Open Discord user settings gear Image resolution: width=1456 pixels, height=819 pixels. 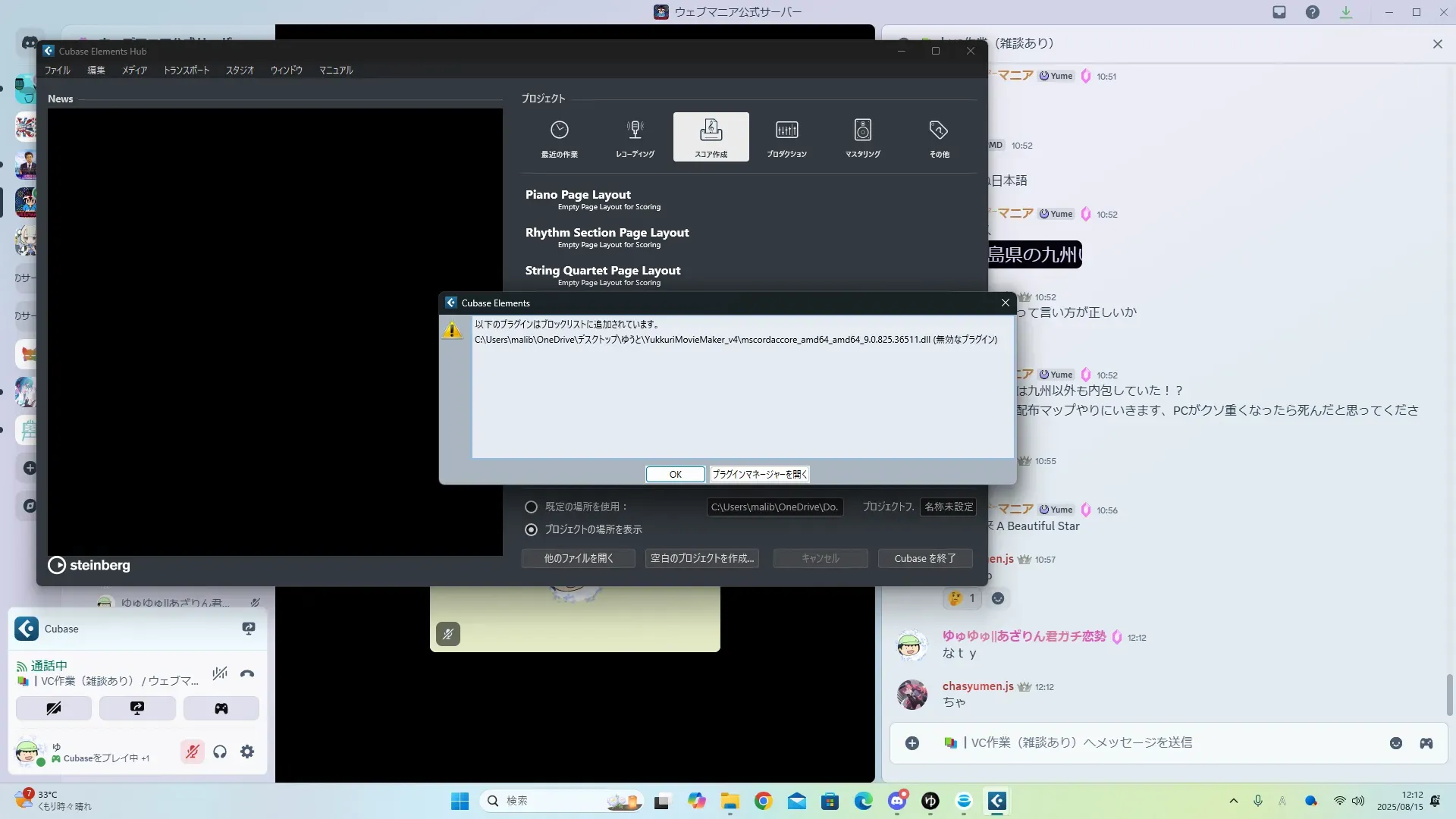(x=247, y=752)
